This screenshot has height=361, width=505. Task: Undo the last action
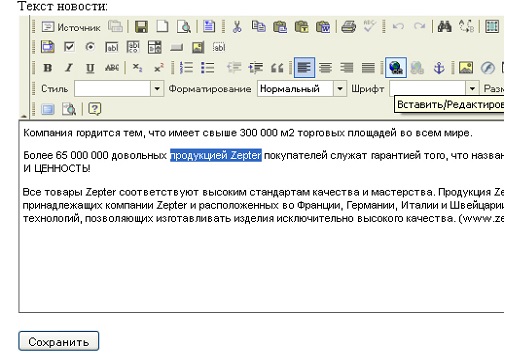pyautogui.click(x=398, y=27)
